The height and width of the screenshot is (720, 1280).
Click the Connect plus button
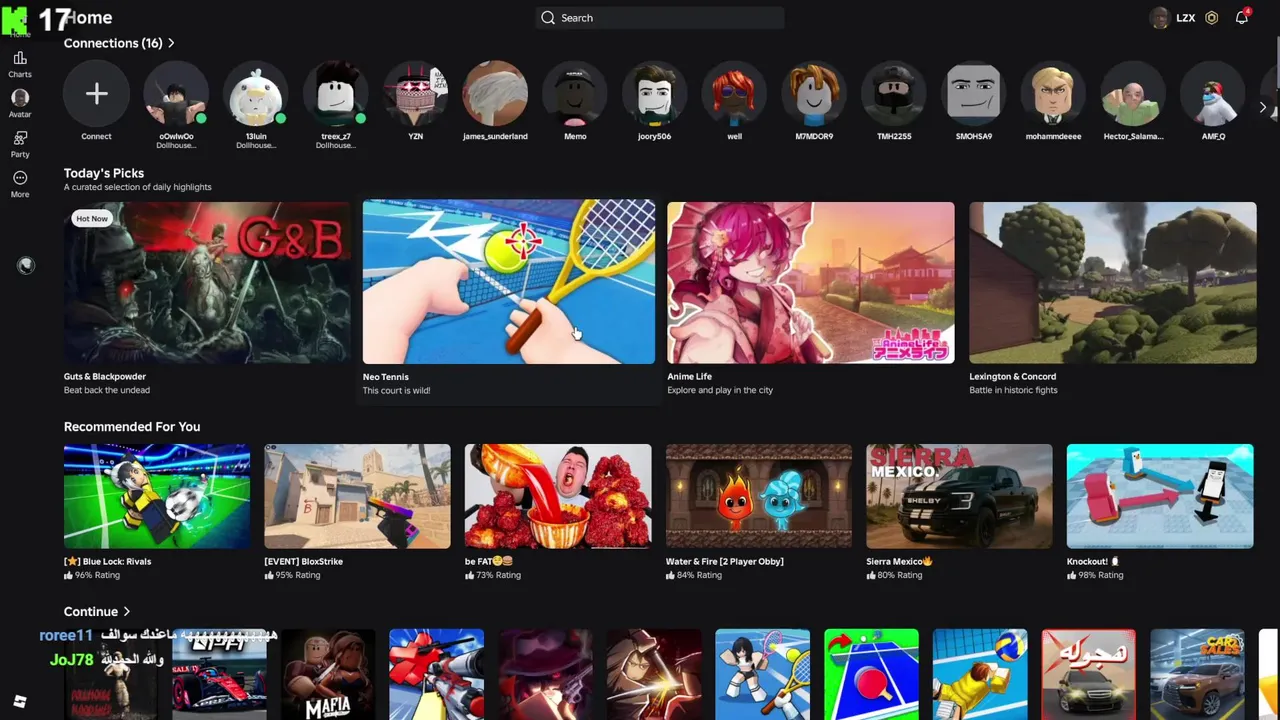pyautogui.click(x=96, y=94)
